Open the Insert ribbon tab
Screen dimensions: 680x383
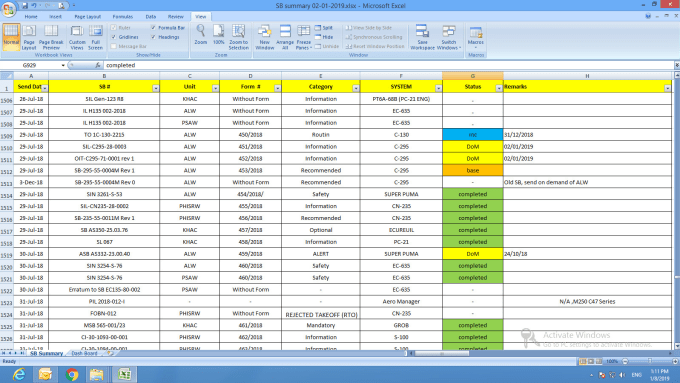coord(55,16)
